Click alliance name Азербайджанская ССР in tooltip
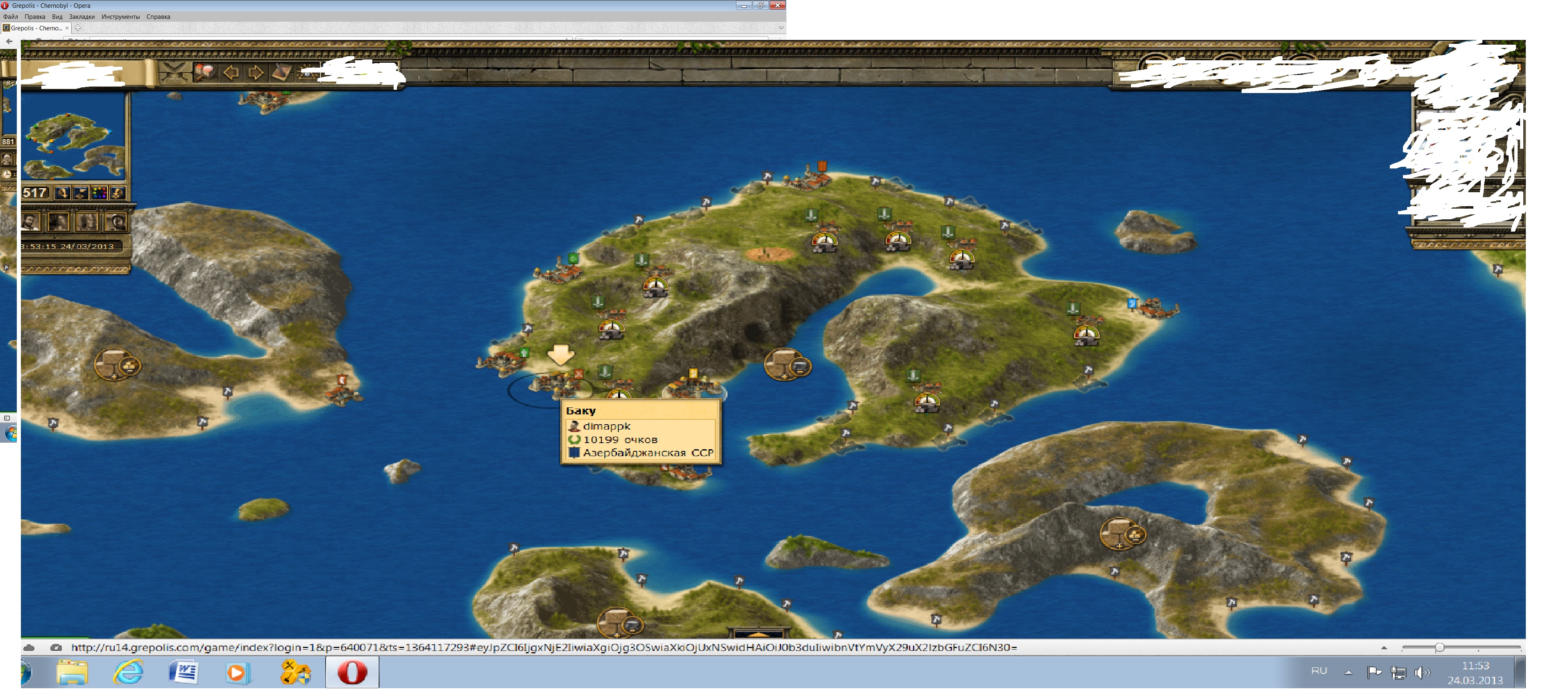Screen dimensions: 1568x696 648,453
